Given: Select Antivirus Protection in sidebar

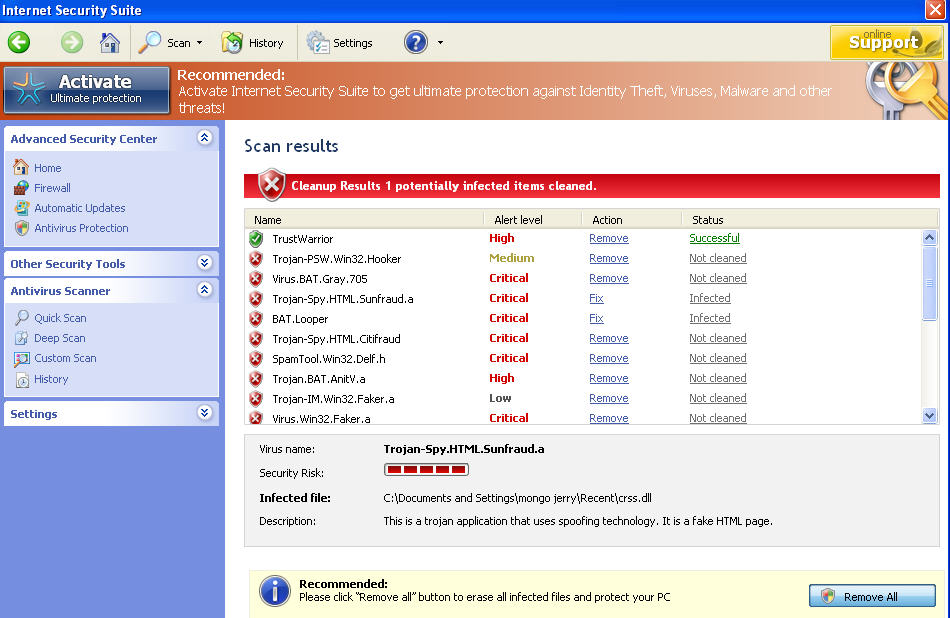Looking at the screenshot, I should pyautogui.click(x=81, y=228).
